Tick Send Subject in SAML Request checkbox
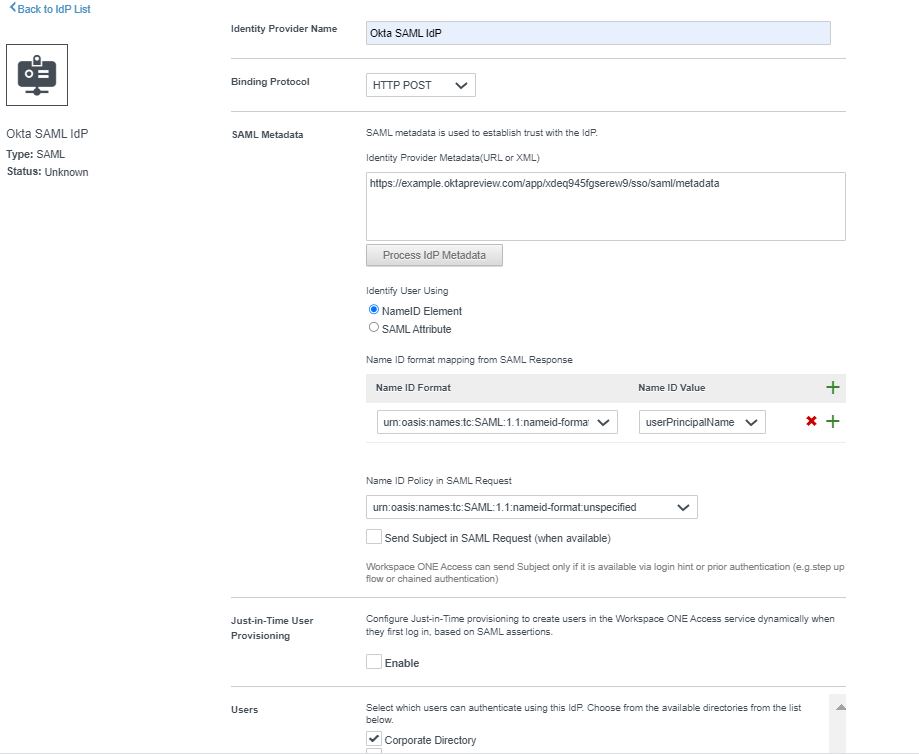919x754 pixels. tap(374, 536)
